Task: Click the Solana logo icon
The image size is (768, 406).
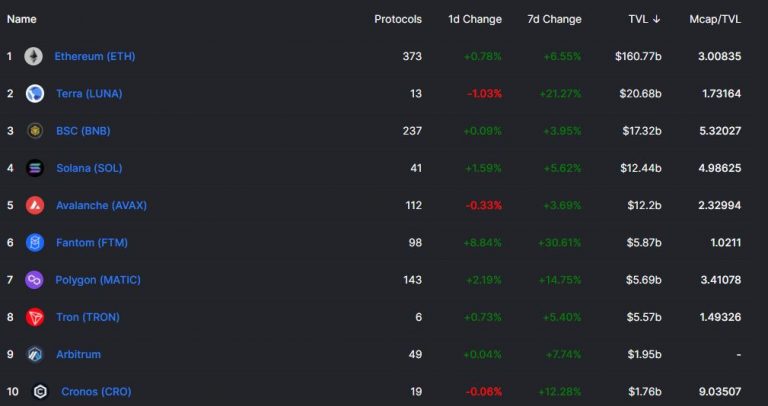Action: [x=34, y=168]
